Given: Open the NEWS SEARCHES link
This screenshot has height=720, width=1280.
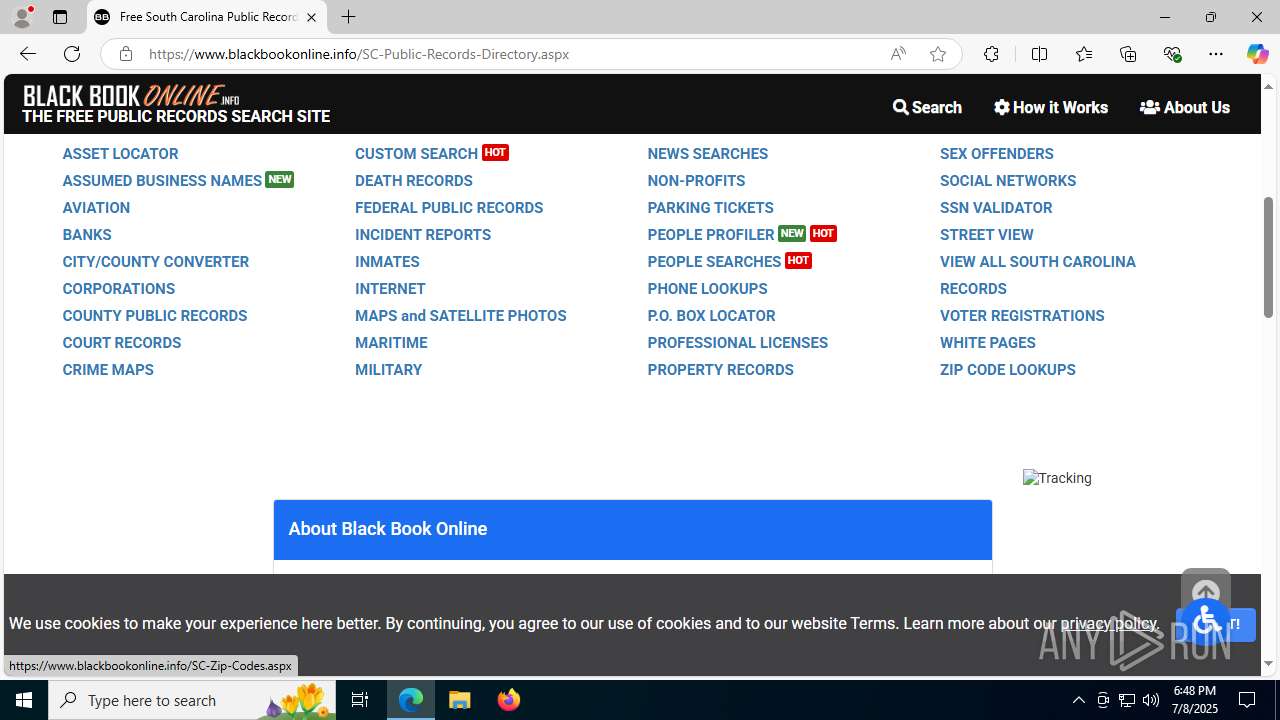Looking at the screenshot, I should (x=708, y=154).
